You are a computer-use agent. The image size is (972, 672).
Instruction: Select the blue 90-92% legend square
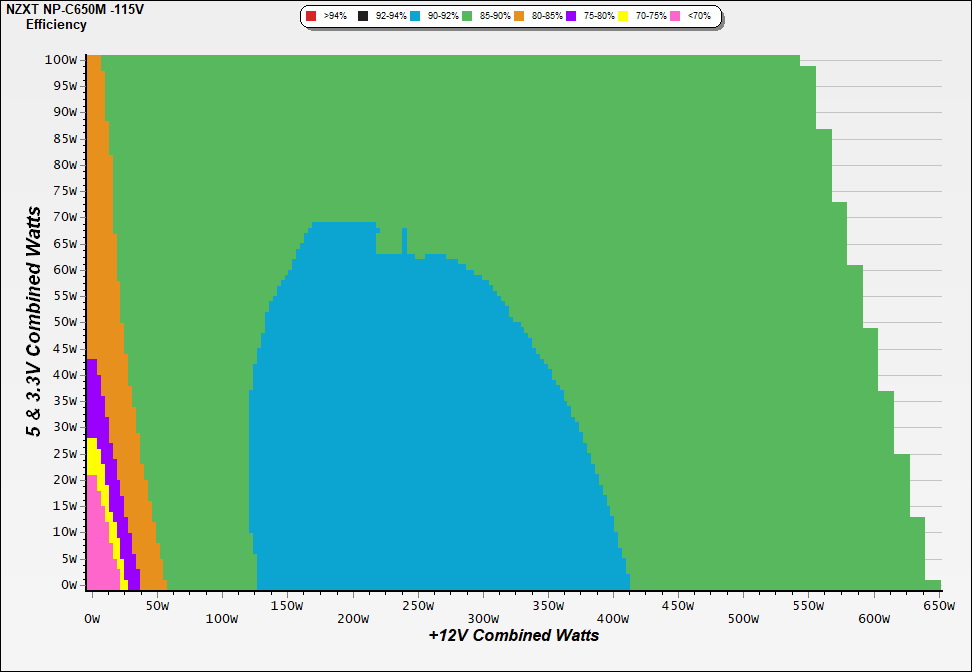click(x=417, y=17)
